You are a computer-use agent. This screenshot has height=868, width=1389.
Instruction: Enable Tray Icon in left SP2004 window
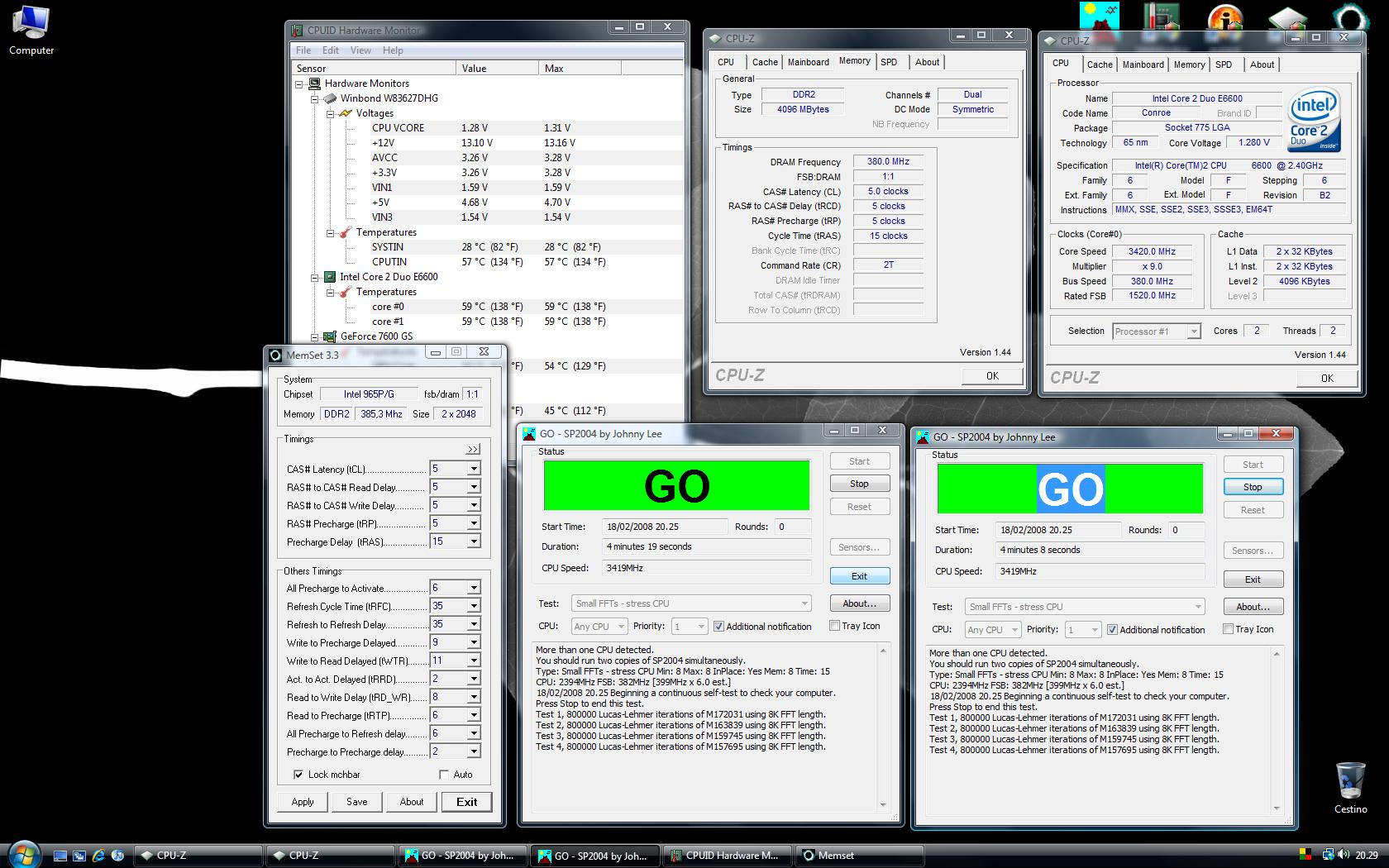(x=834, y=626)
